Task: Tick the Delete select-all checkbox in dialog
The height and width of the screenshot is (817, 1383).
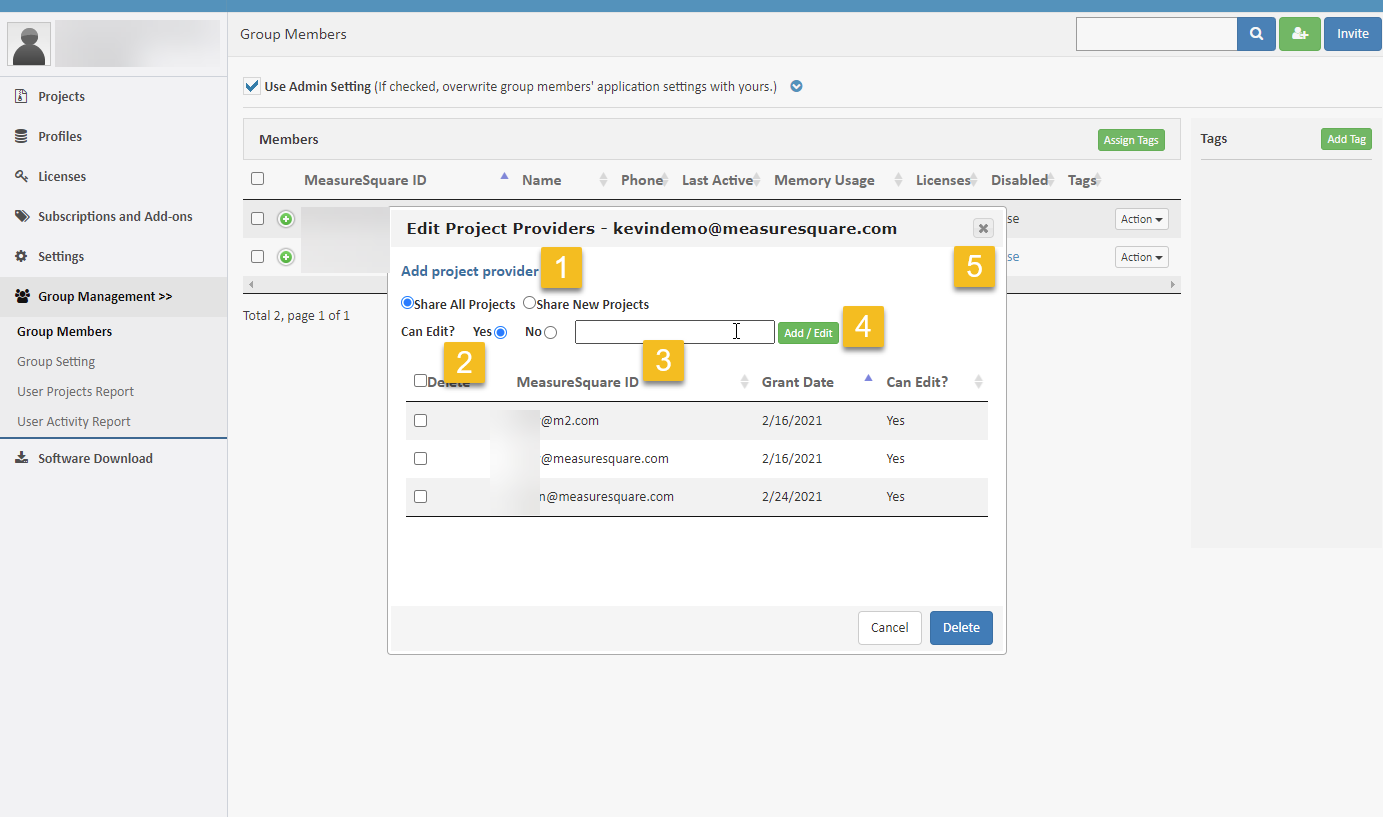Action: pyautogui.click(x=420, y=381)
